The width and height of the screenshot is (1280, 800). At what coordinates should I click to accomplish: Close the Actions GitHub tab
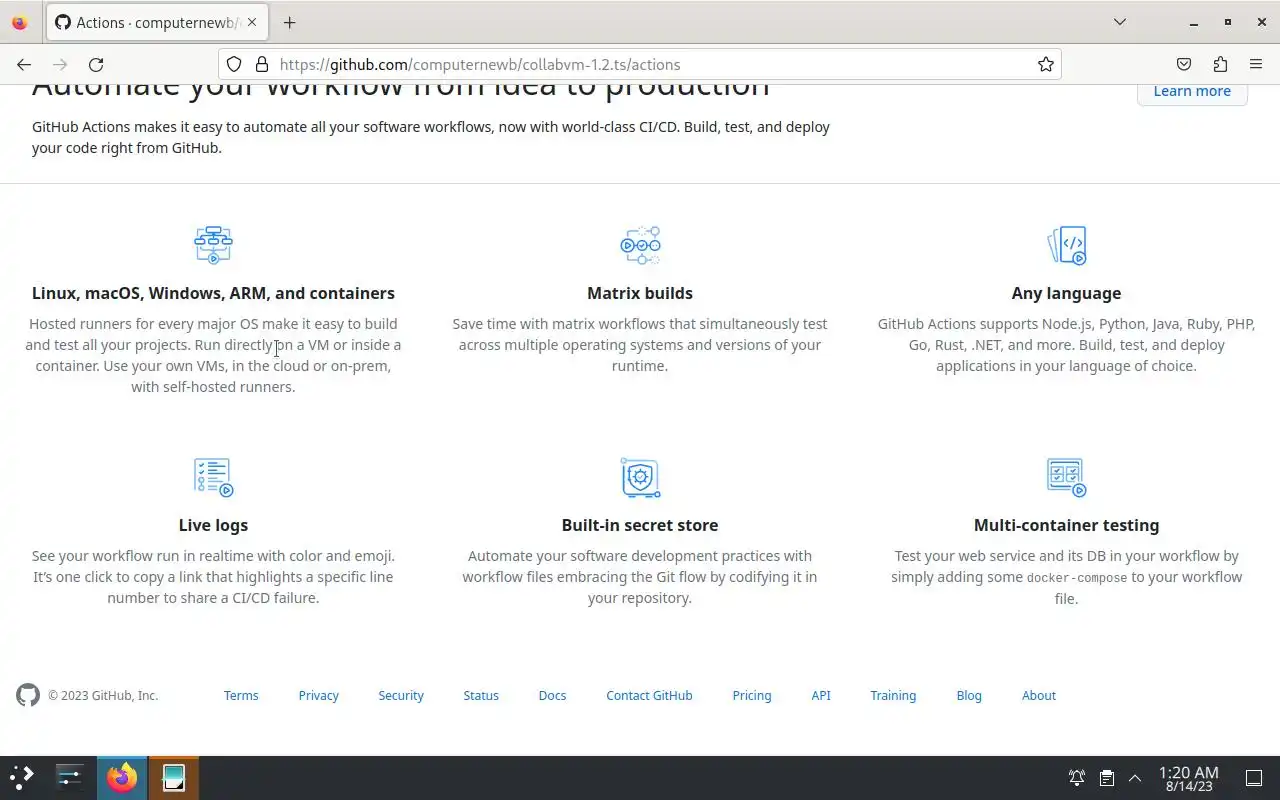[251, 22]
